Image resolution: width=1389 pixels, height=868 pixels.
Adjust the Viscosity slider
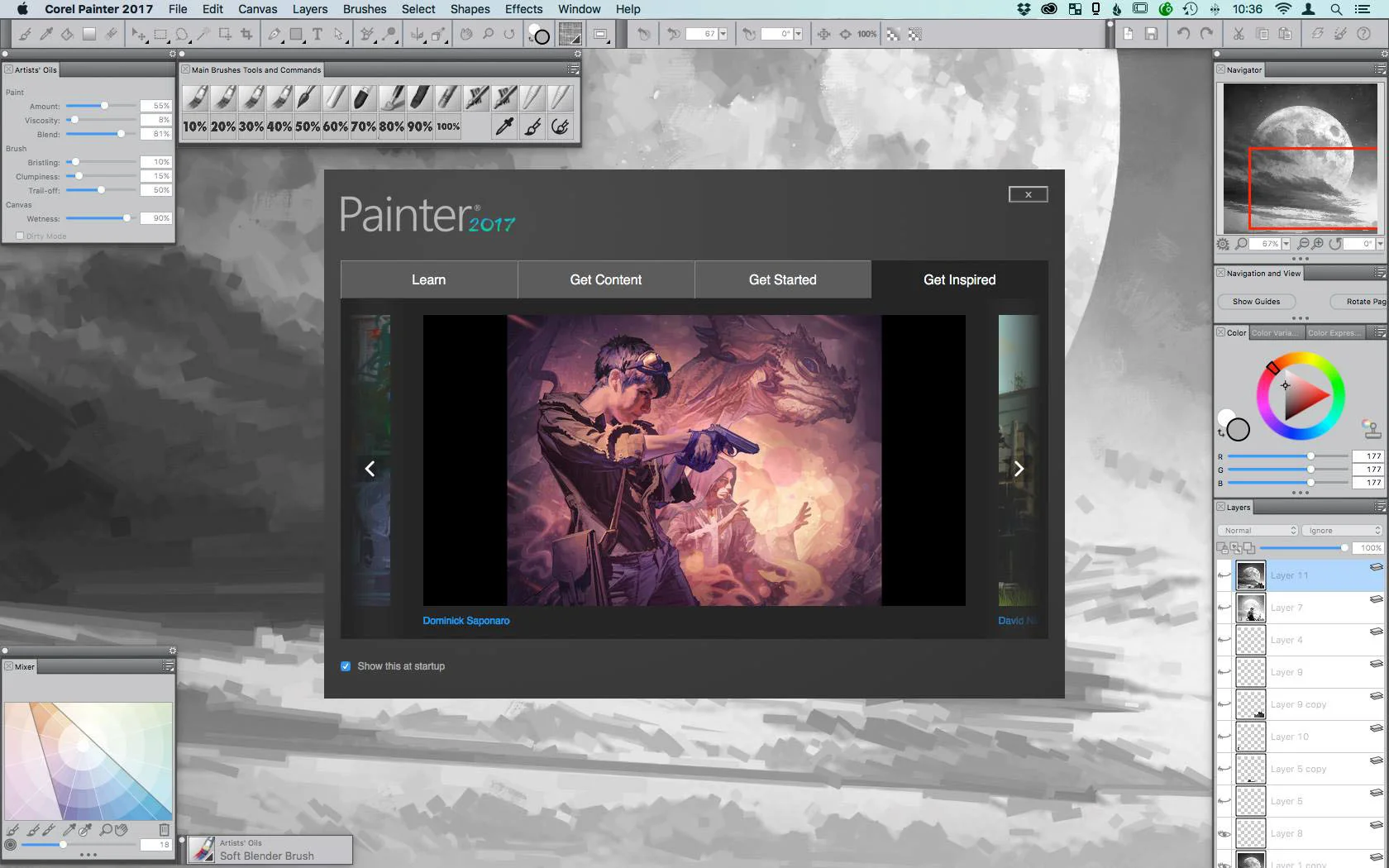tap(101, 120)
